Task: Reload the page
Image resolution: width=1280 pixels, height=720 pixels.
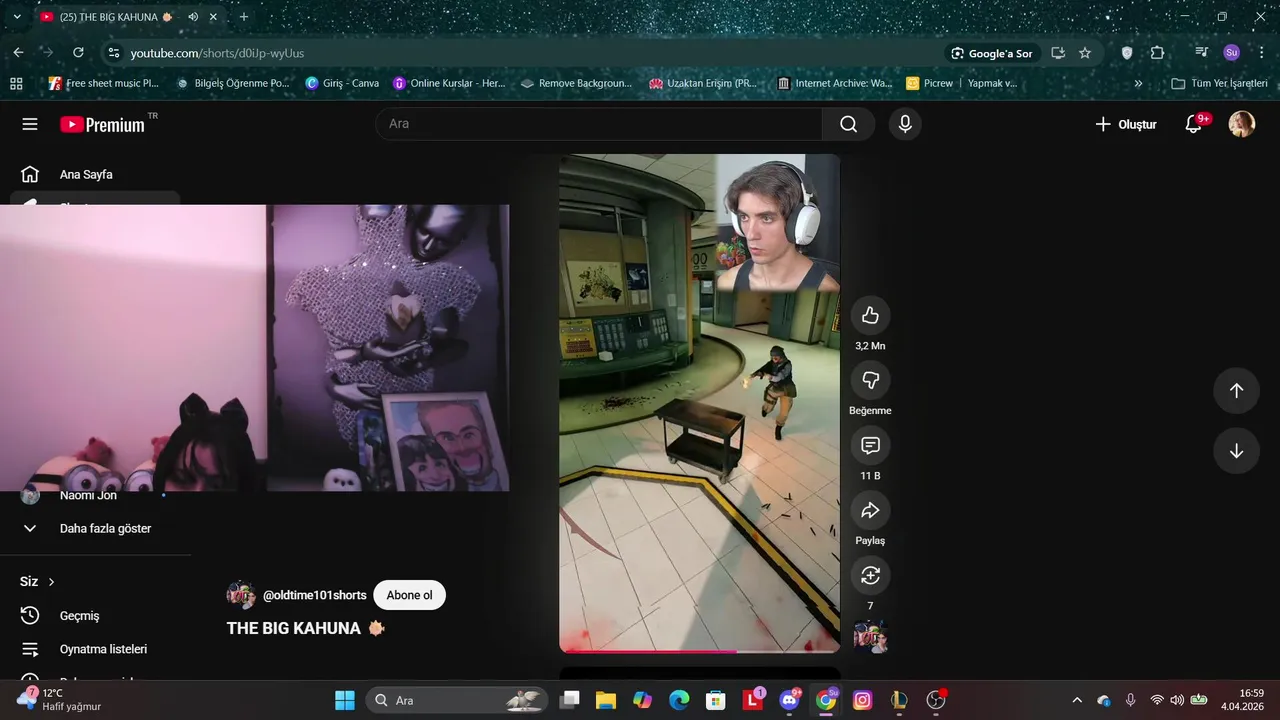Action: click(78, 53)
